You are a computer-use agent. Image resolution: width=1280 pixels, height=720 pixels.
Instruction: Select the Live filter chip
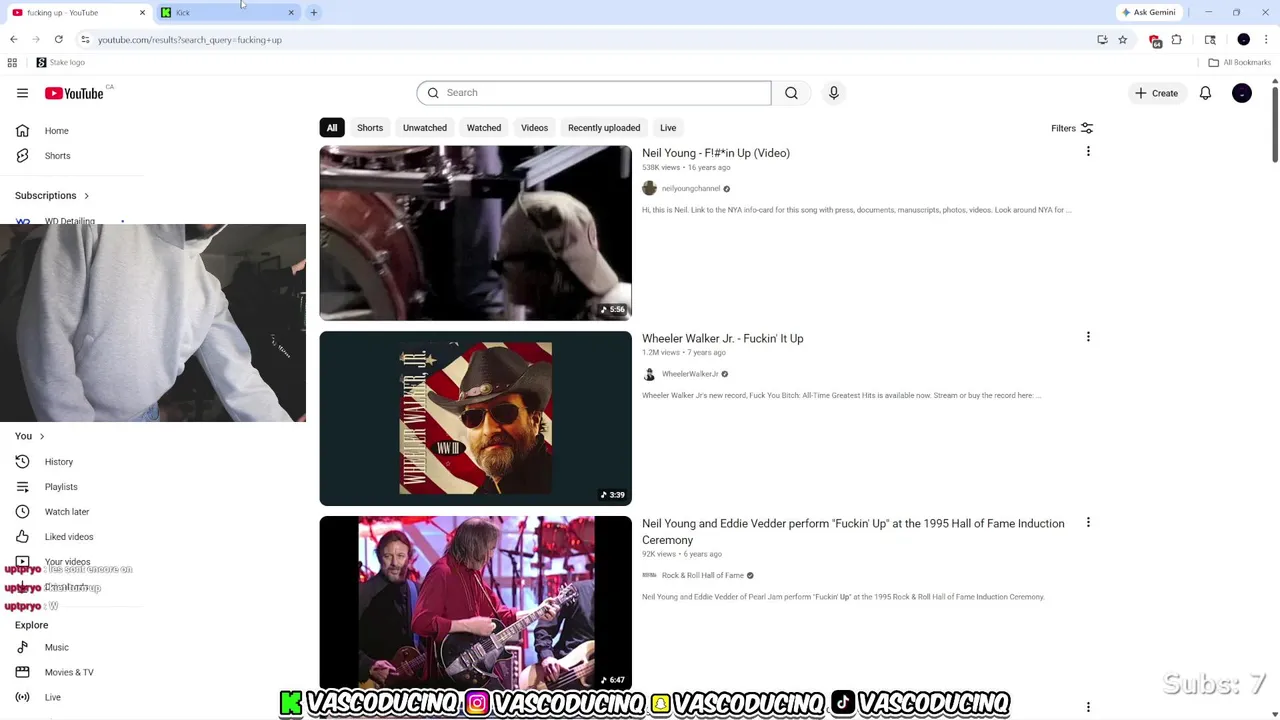tap(668, 128)
